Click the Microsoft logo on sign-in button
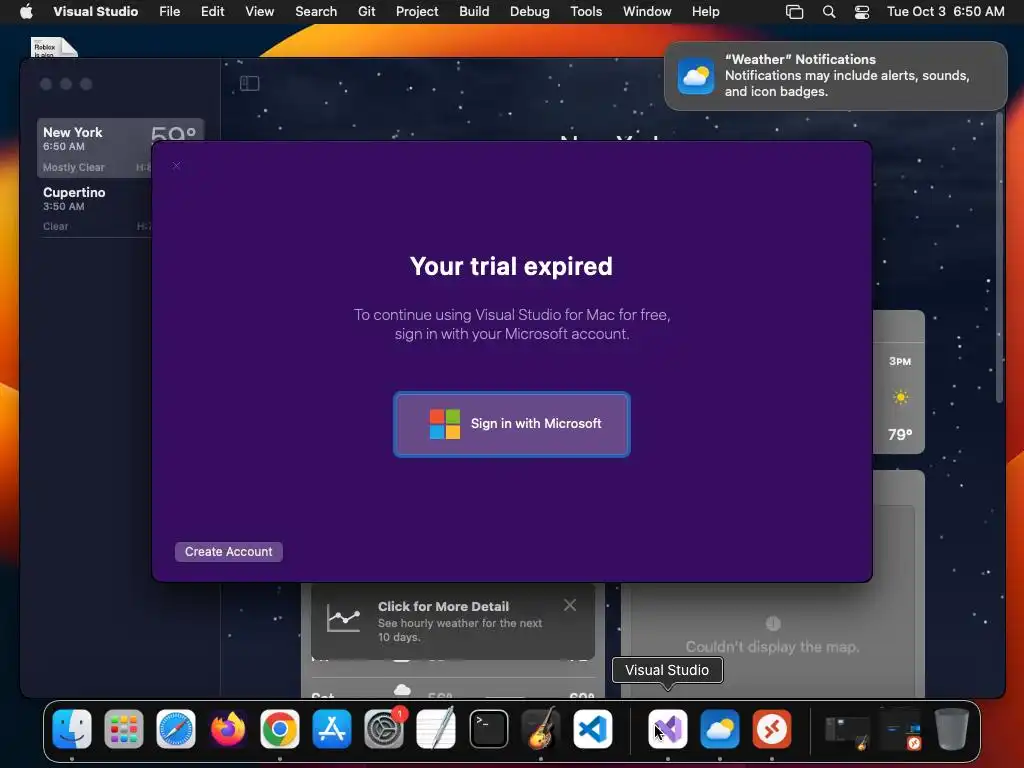The width and height of the screenshot is (1024, 768). coord(445,424)
